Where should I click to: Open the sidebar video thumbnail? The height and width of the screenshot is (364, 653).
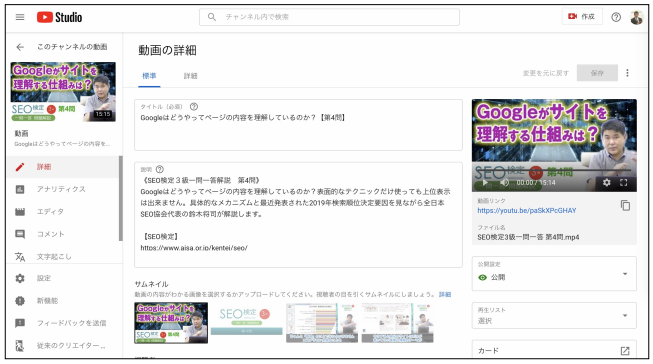click(63, 92)
